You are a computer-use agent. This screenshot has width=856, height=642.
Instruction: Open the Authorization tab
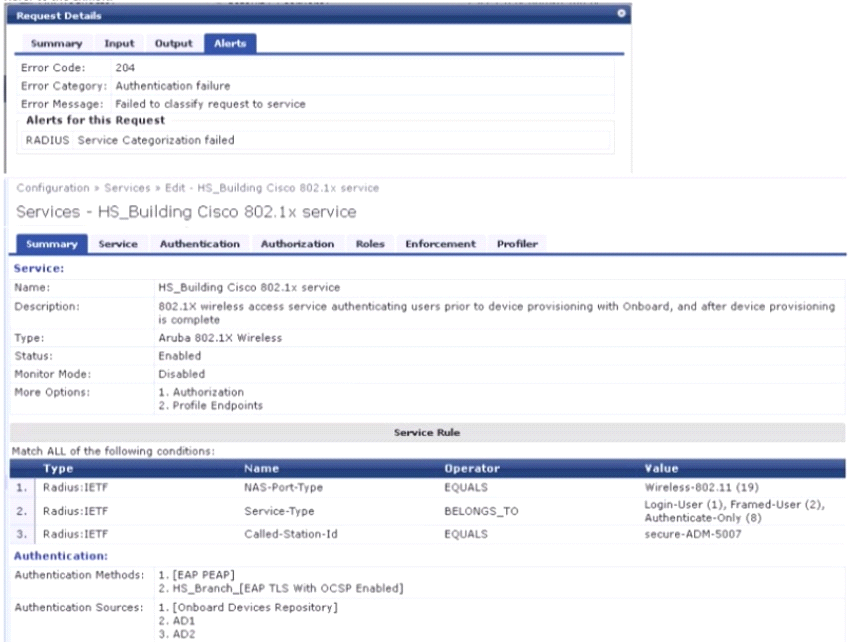coord(298,244)
